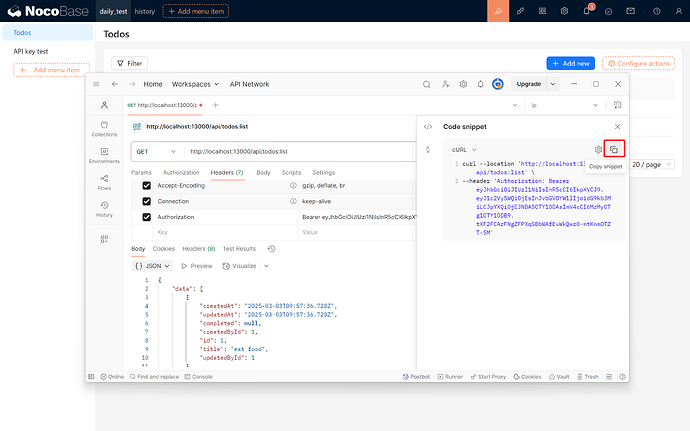
Task: Open the JSON format dropdown
Action: click(x=152, y=266)
